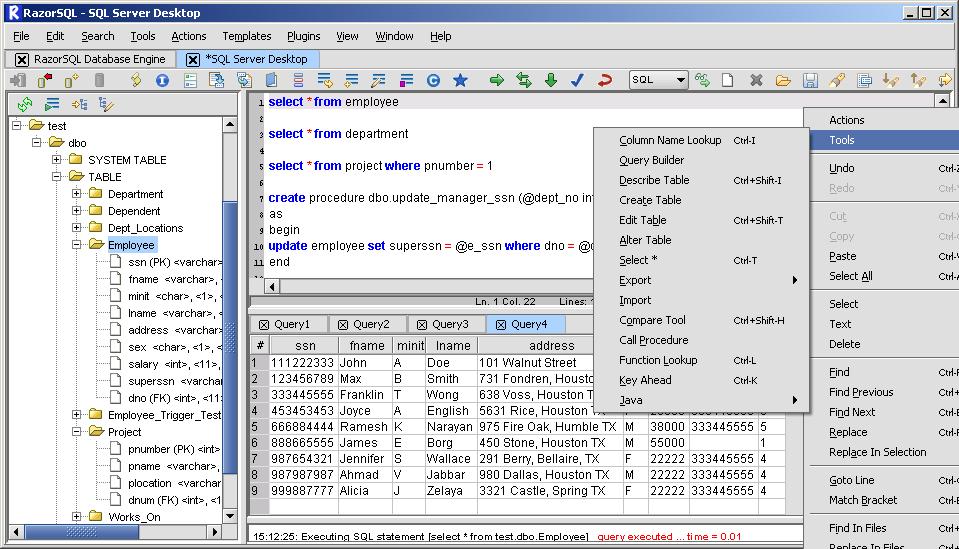
Task: Refresh the navigator with green arrows icon
Action: (24, 105)
